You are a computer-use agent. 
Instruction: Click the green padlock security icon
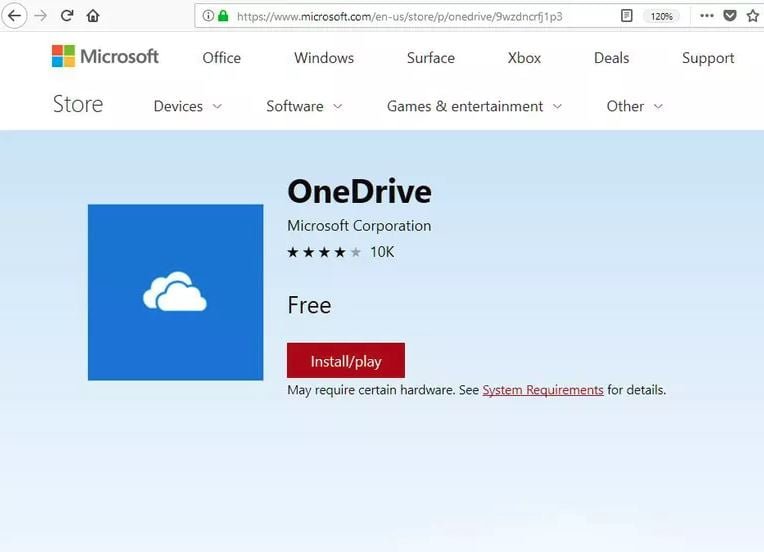point(223,16)
